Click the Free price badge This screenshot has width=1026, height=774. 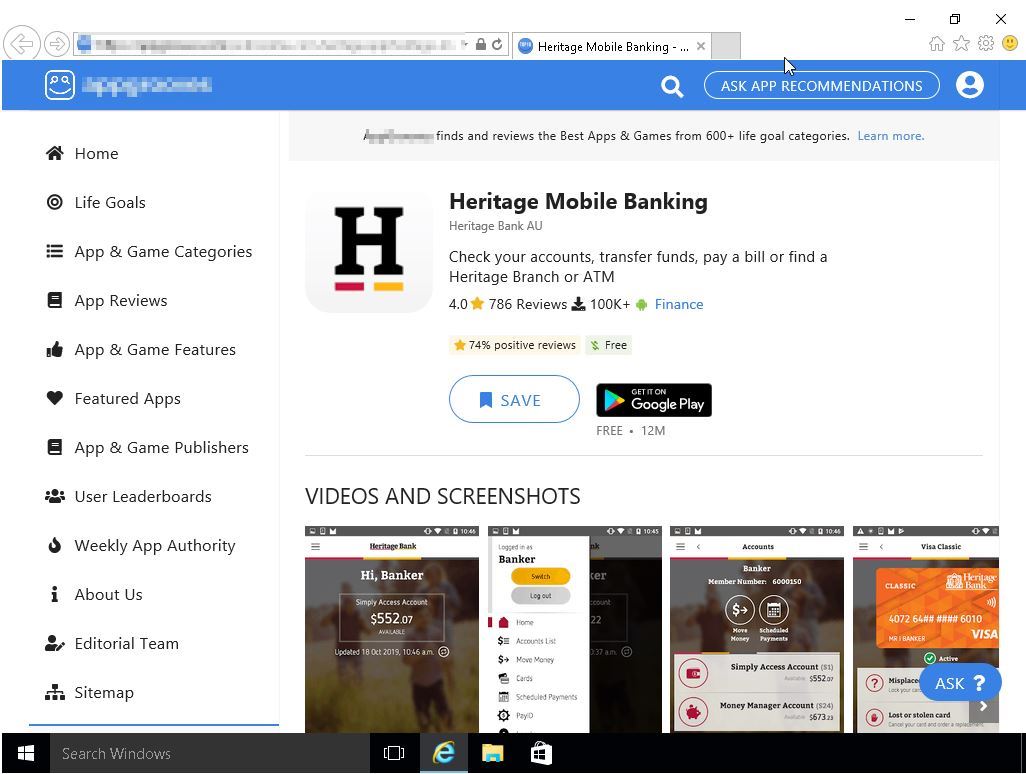pyautogui.click(x=609, y=345)
